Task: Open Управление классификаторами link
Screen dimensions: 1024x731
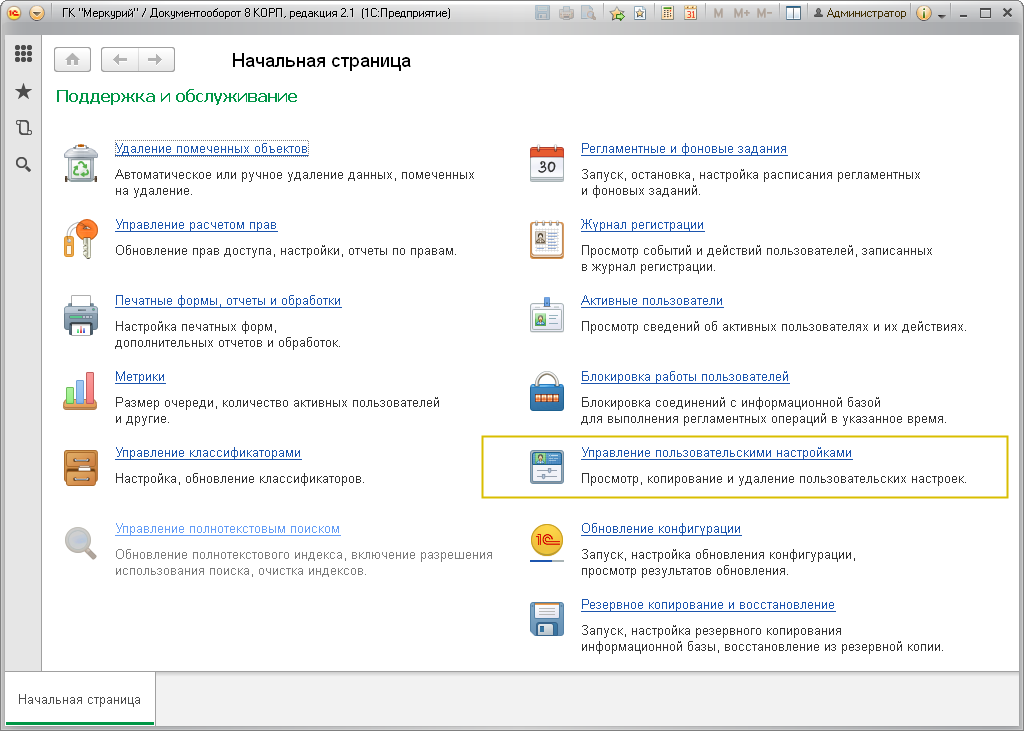Action: point(208,453)
